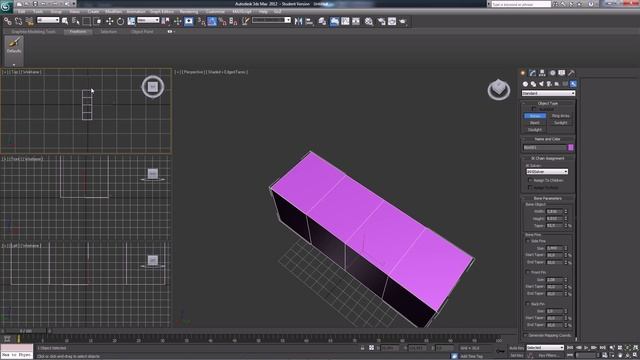Screen dimensions: 640x360
Task: Open the Named Selection Sets dropdown
Action: [271, 20]
